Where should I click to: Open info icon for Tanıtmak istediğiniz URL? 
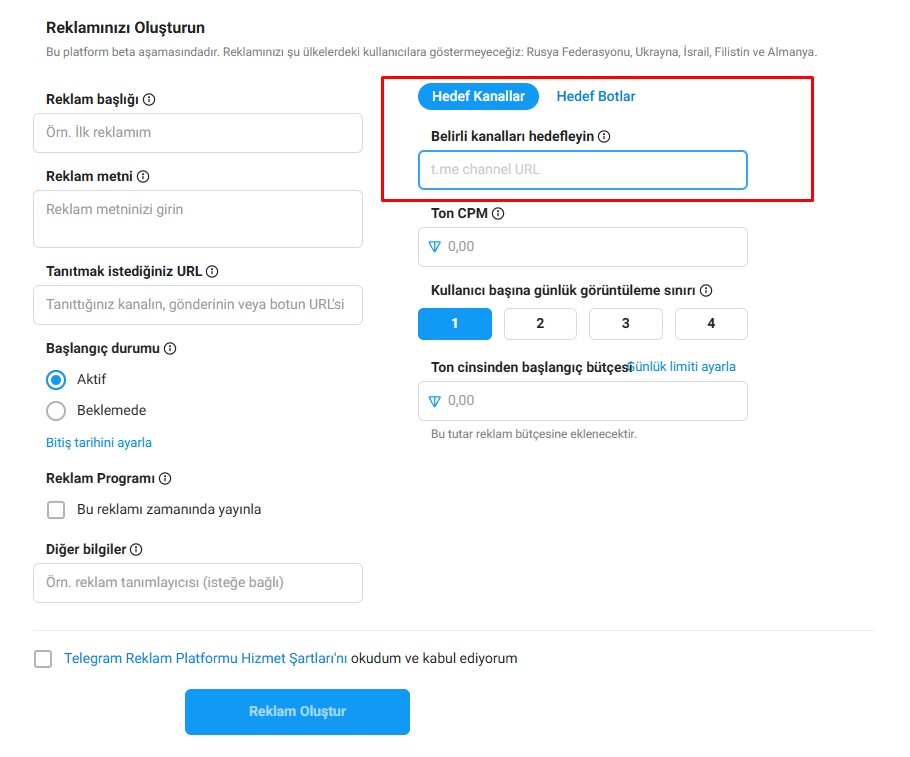212,271
